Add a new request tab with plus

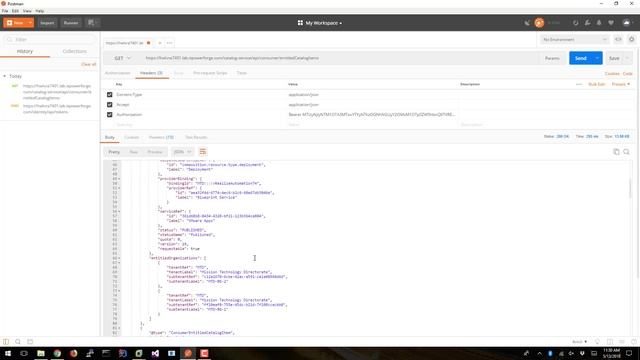(160, 43)
